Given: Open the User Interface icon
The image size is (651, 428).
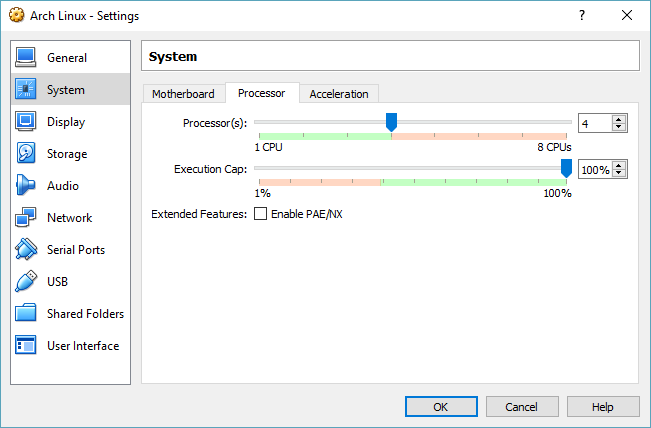Looking at the screenshot, I should click(26, 345).
